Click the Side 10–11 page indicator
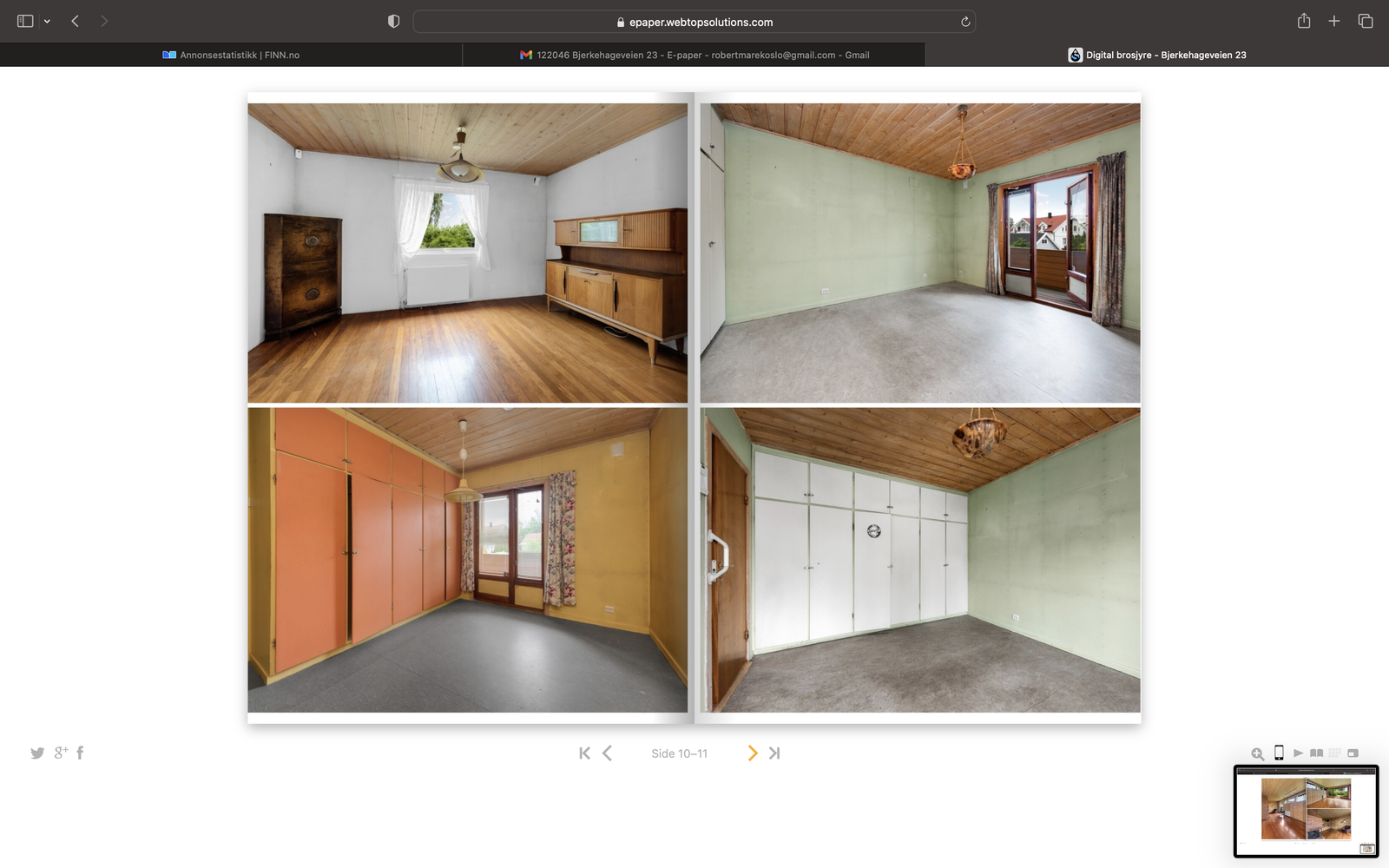Image resolution: width=1389 pixels, height=868 pixels. coord(680,753)
